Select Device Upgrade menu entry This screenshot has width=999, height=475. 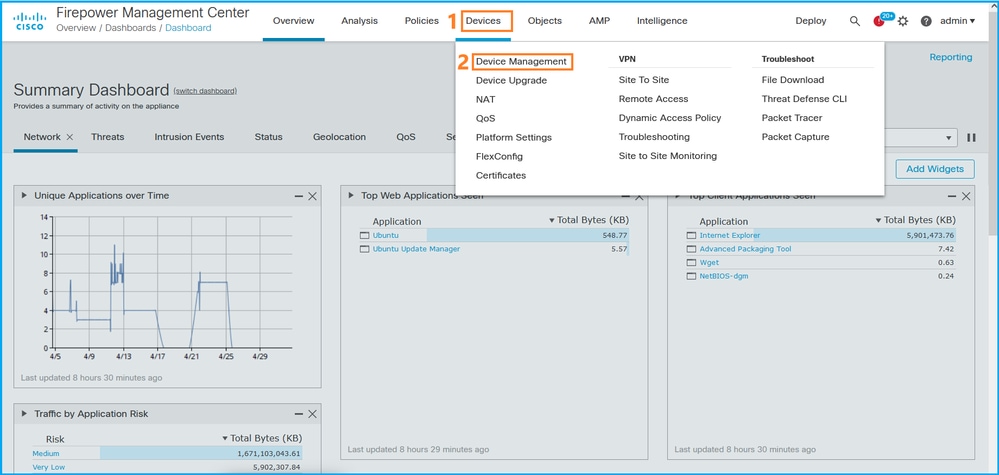coord(511,80)
